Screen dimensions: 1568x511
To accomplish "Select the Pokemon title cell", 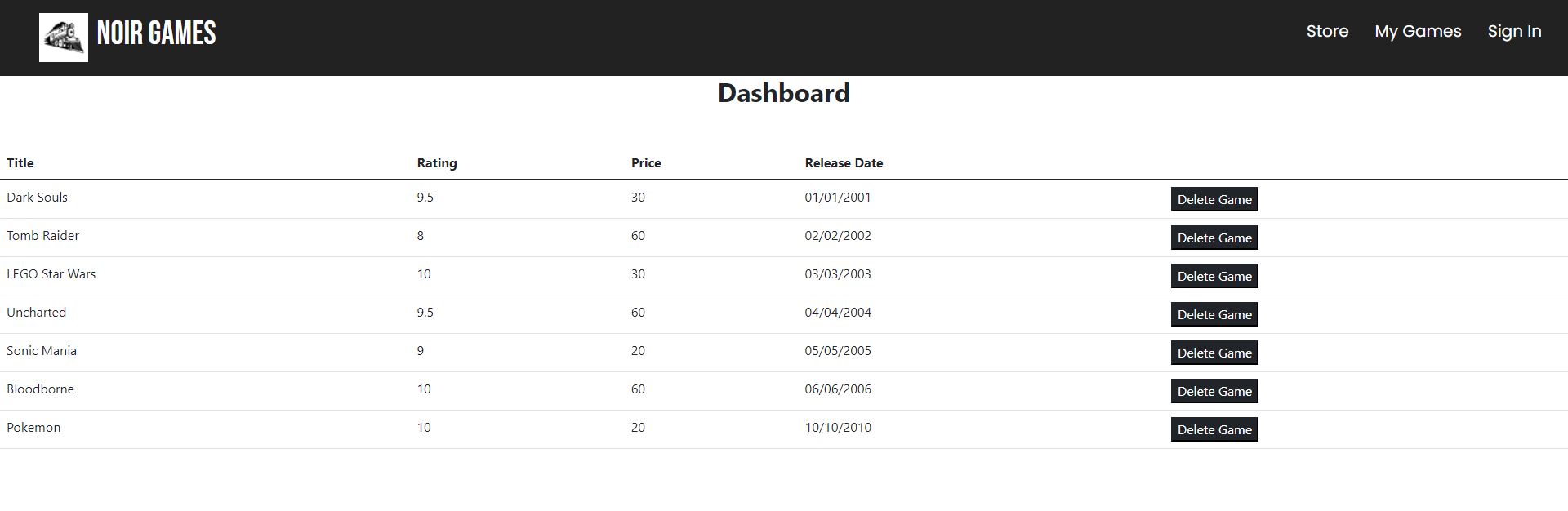I will pos(33,427).
